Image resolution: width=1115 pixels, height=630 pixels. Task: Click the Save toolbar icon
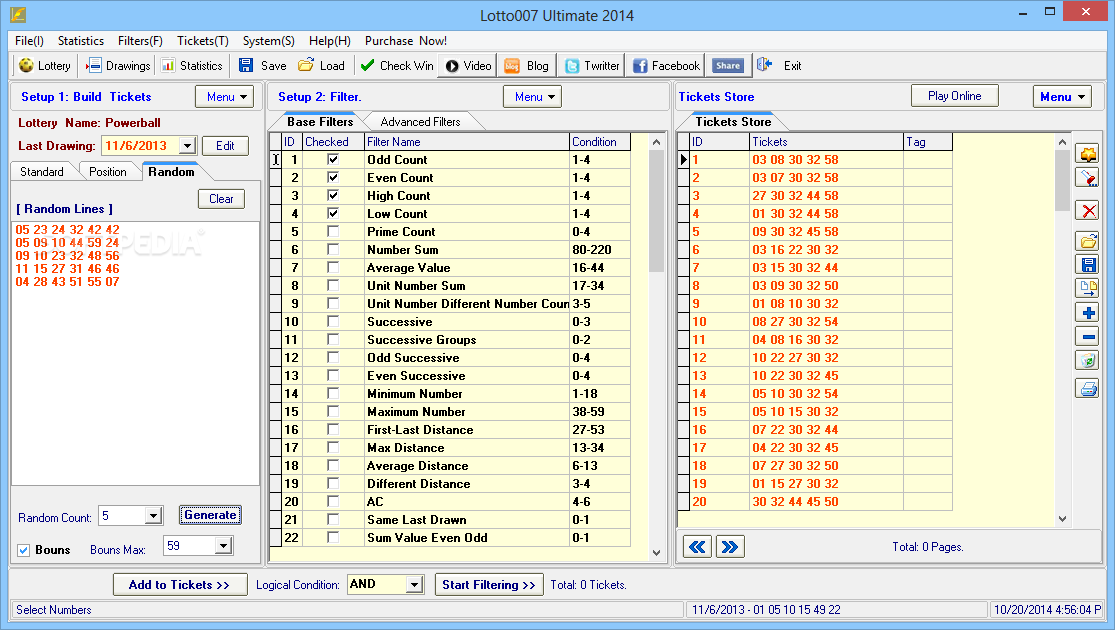(246, 65)
